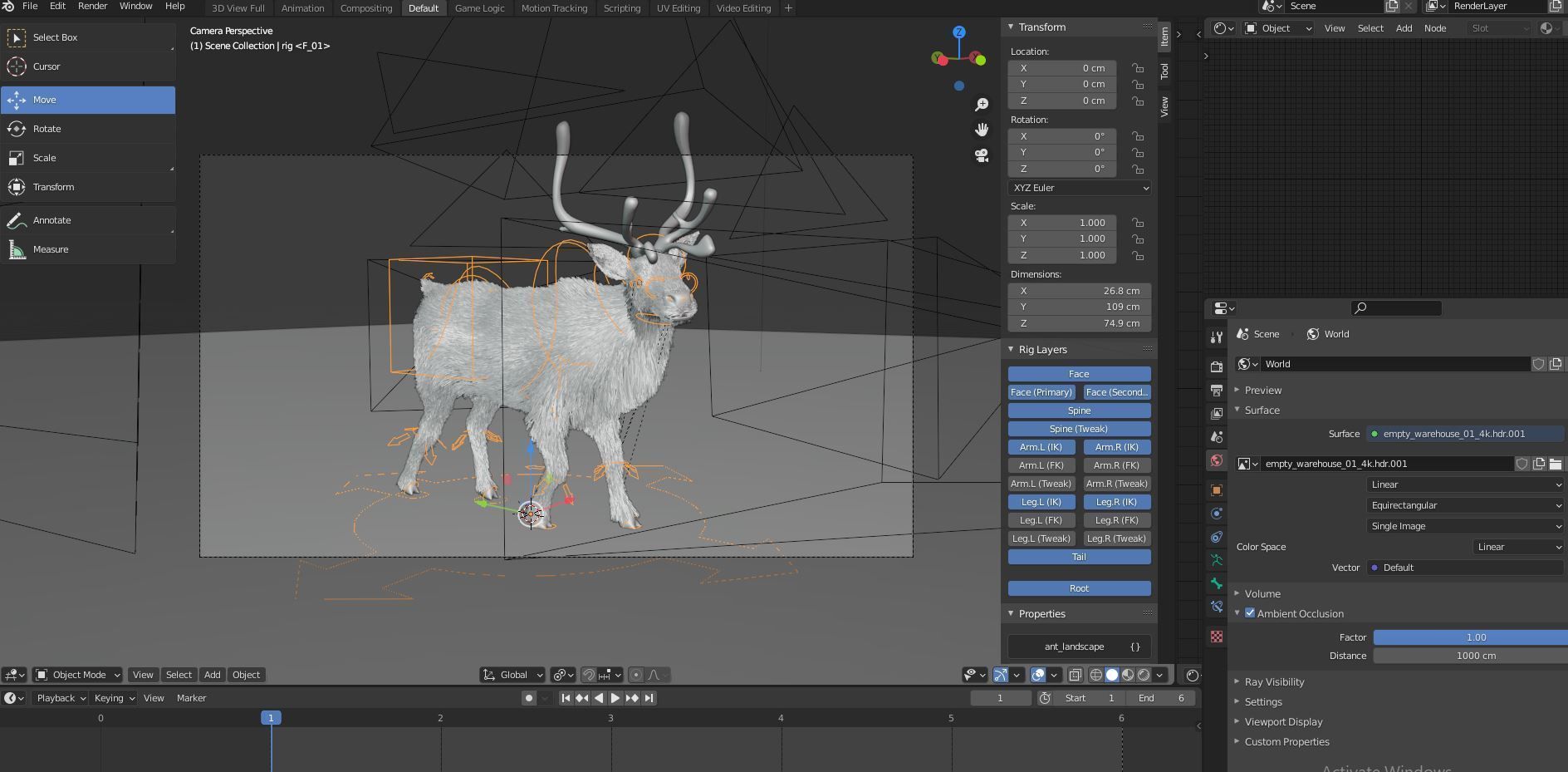Click the fake user shield for World
The image size is (1568, 772).
[x=1538, y=364]
